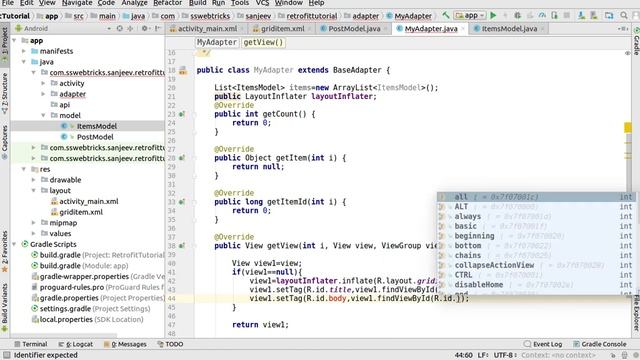
Task: Click the Stop red square icon
Action: tap(567, 16)
